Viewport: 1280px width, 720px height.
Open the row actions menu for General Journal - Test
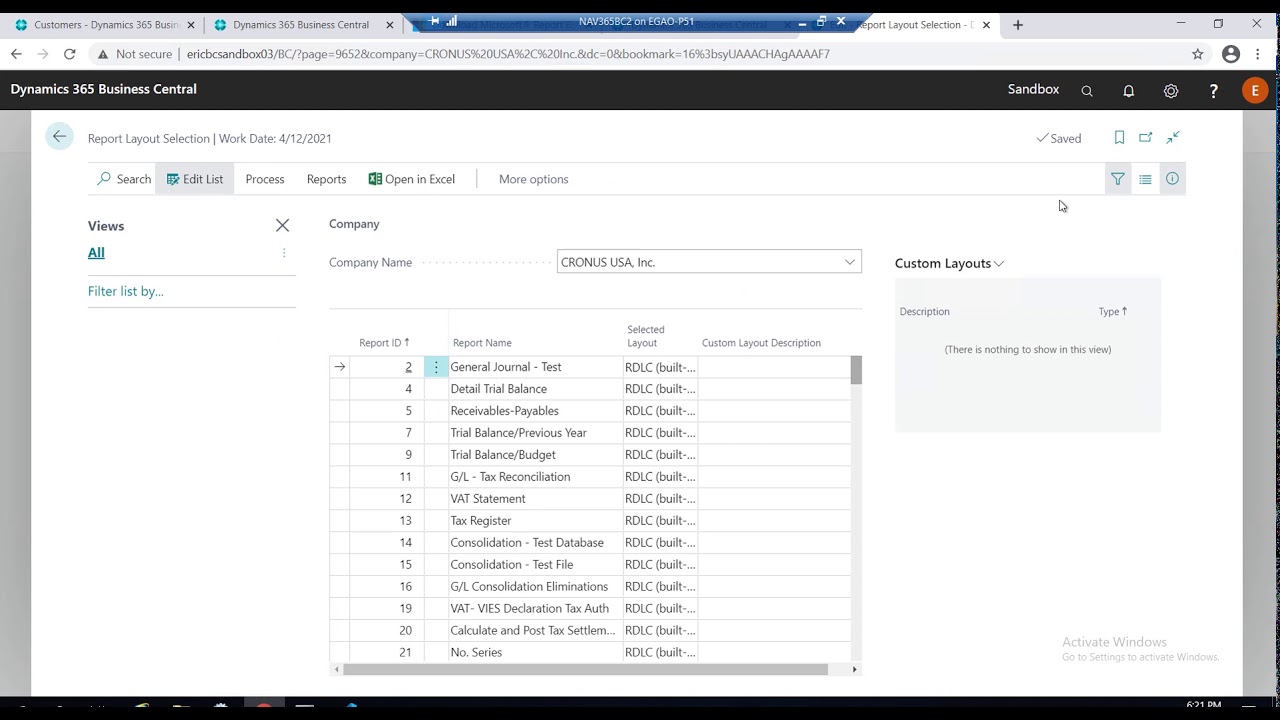pyautogui.click(x=436, y=367)
